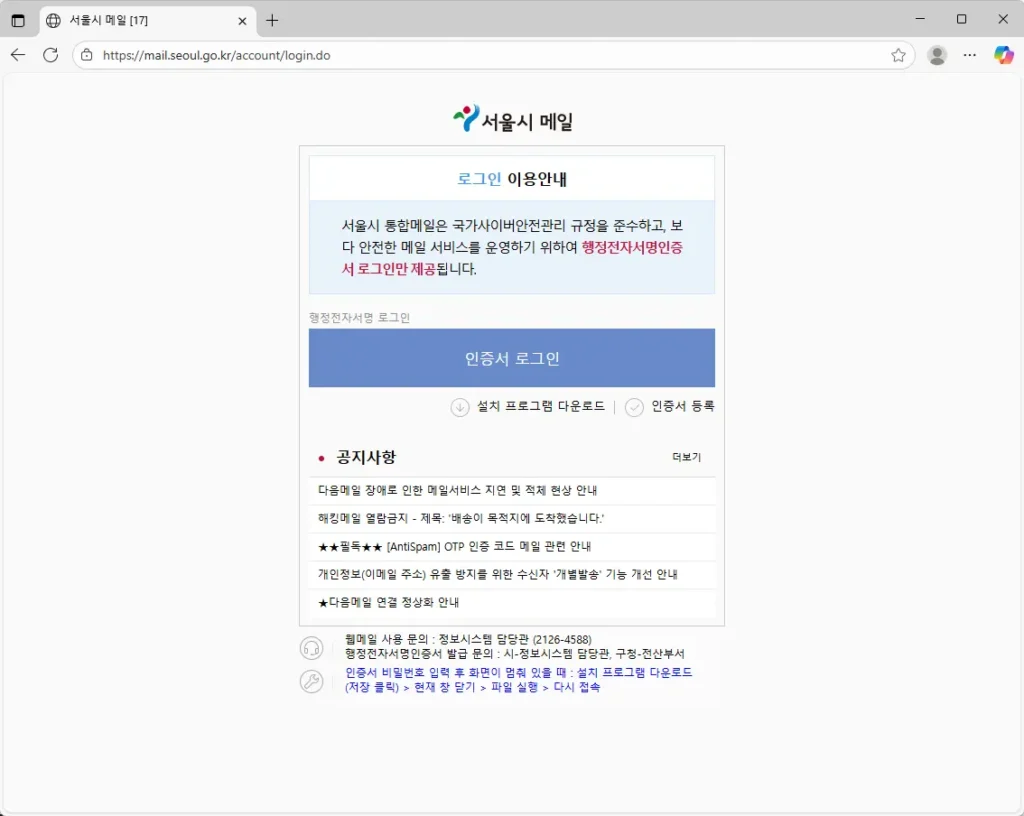1024x816 pixels.
Task: Open the 인증서 등록 link
Action: coord(683,406)
